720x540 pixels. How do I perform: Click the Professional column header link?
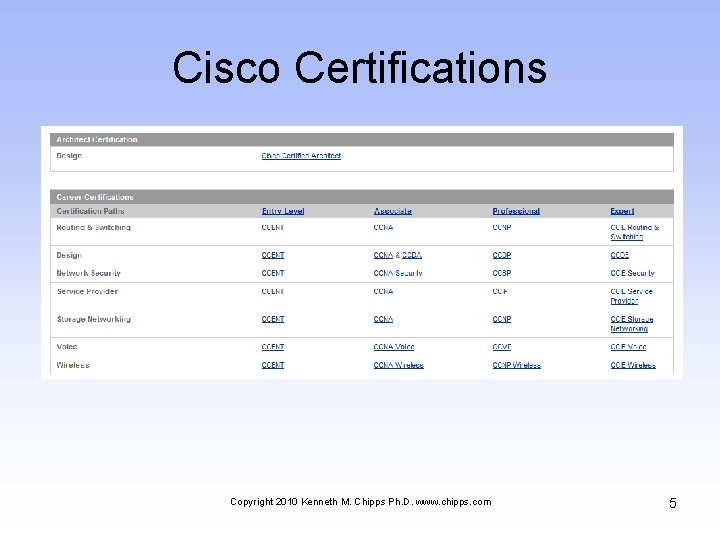point(516,211)
